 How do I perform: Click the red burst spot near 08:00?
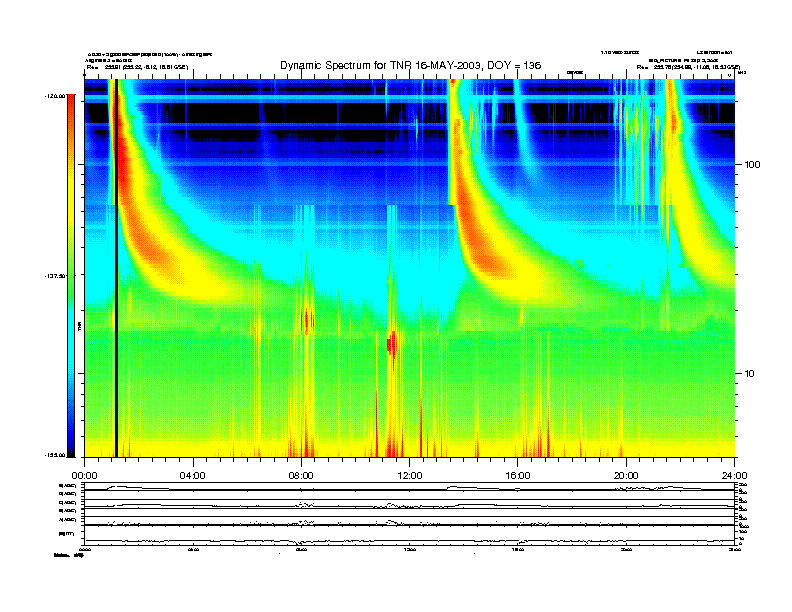(307, 321)
